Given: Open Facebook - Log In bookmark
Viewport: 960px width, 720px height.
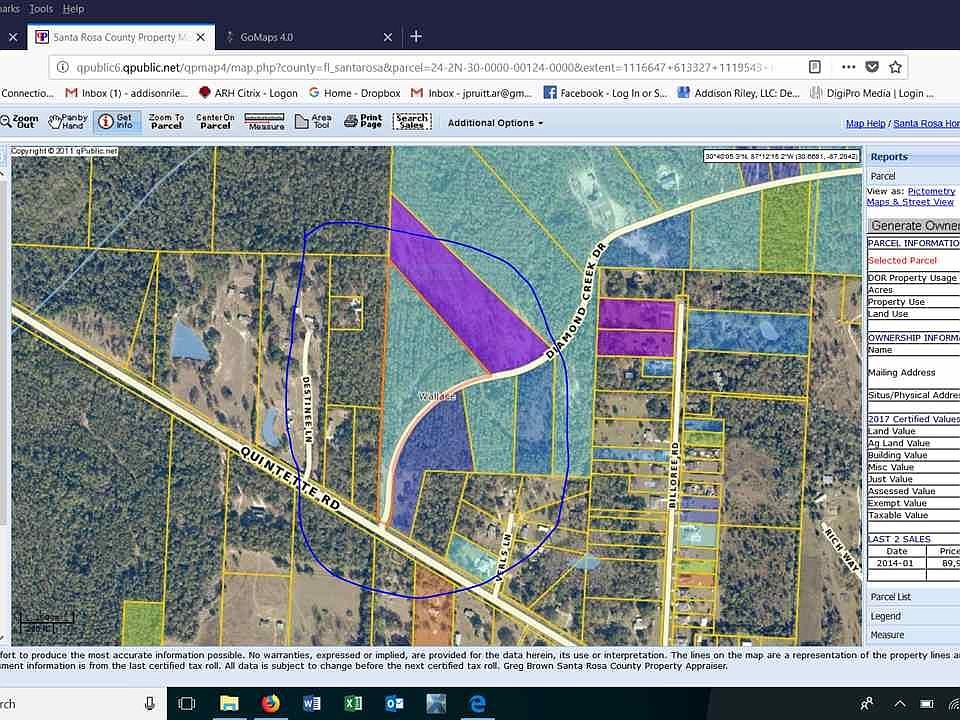Looking at the screenshot, I should (x=606, y=93).
